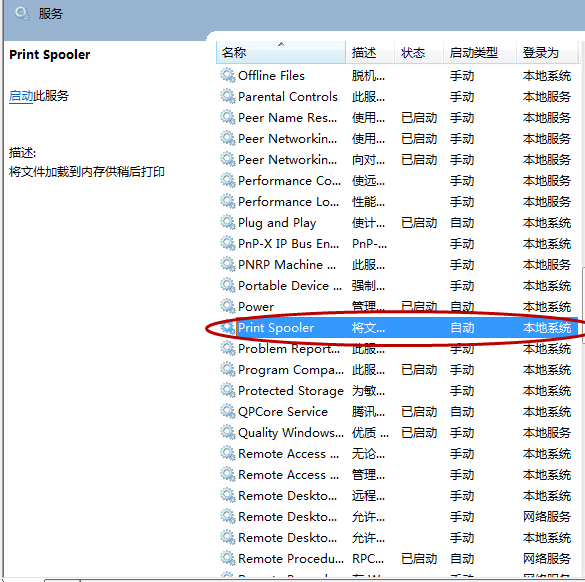Select the Print Spooler service gear icon
The width and height of the screenshot is (585, 582).
tap(228, 328)
